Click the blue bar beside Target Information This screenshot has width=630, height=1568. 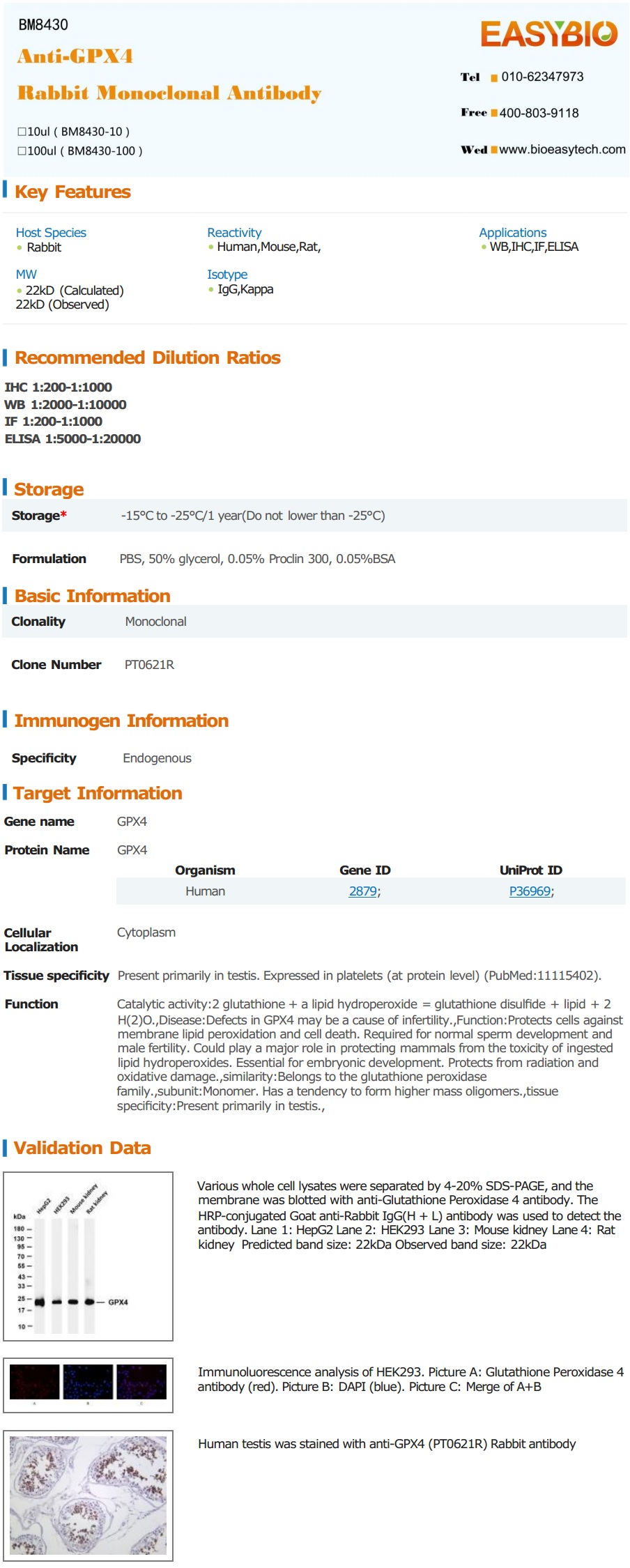[5, 792]
